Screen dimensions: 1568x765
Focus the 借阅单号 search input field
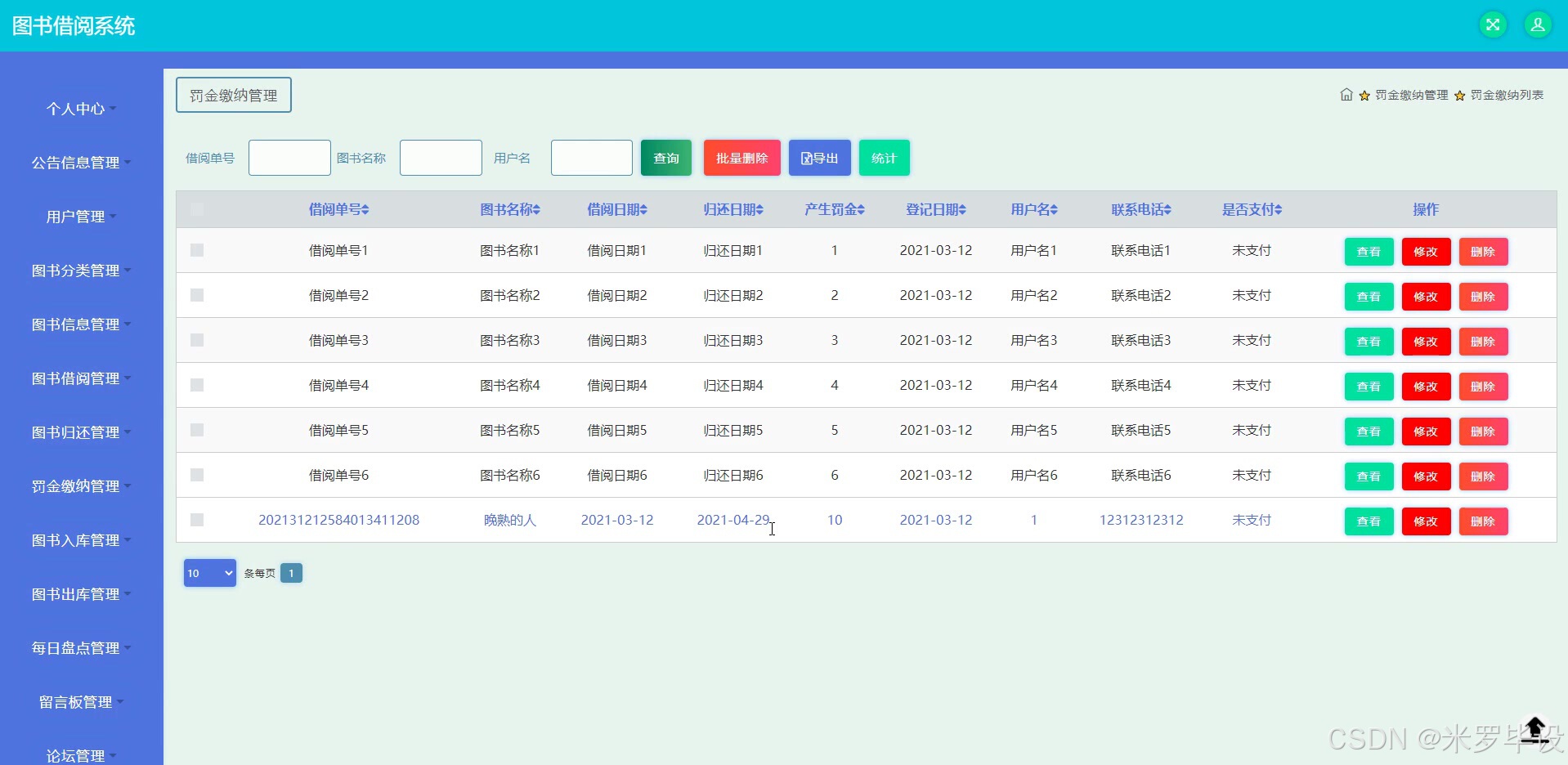289,158
